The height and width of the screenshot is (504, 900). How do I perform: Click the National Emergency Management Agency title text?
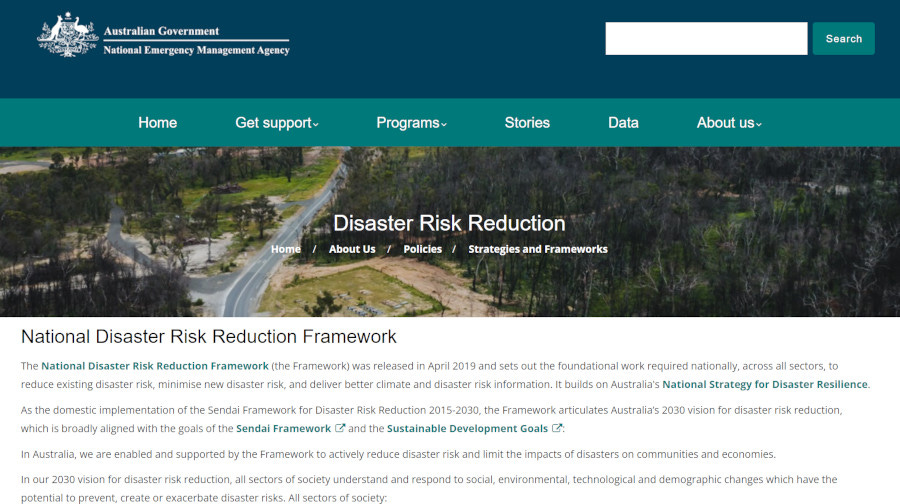196,50
